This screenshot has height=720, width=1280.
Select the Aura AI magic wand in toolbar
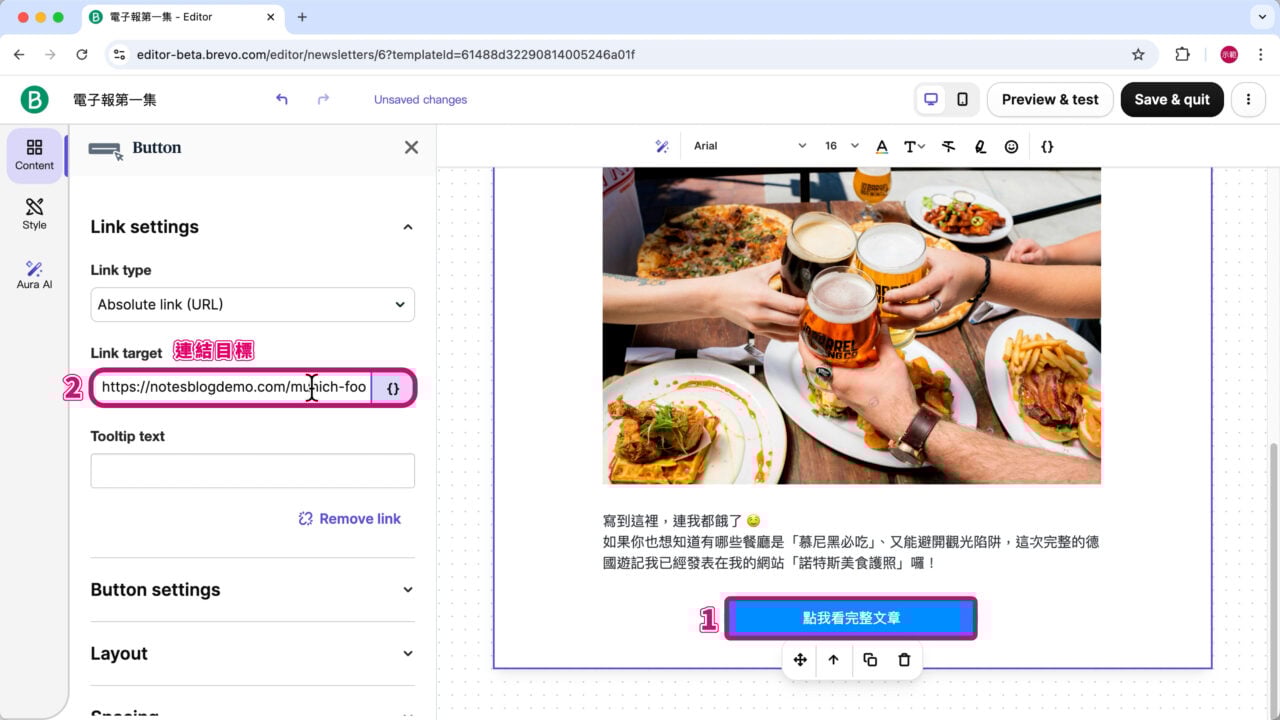click(662, 146)
